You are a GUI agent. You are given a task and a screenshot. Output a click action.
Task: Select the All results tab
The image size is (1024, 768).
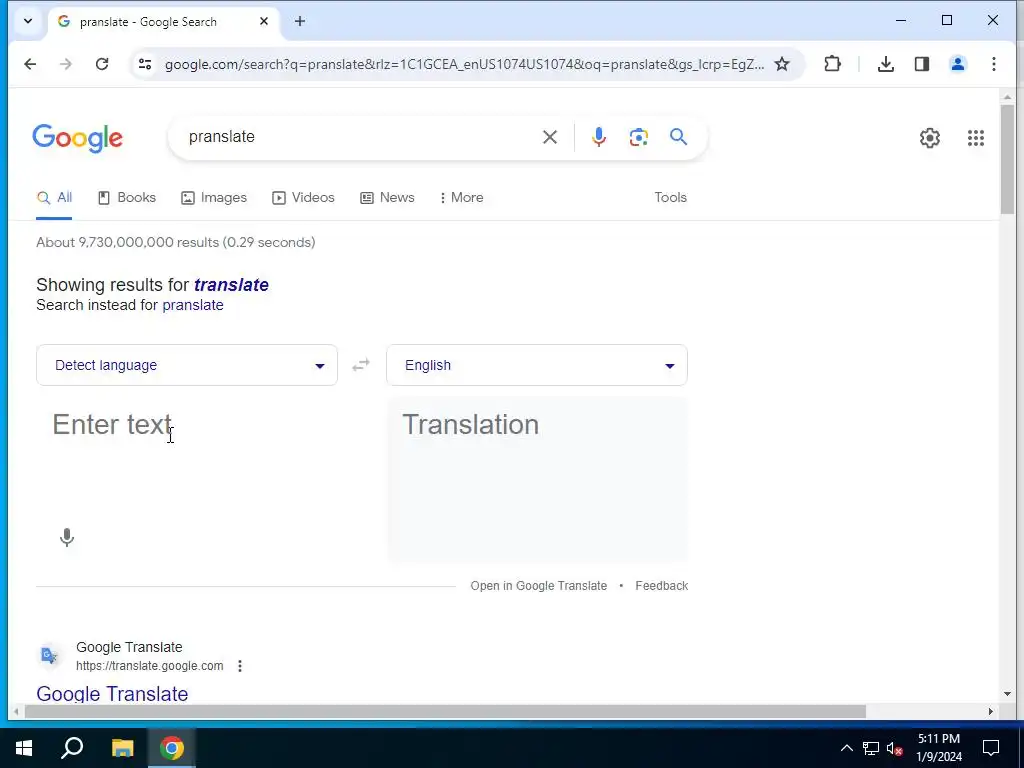(x=54, y=197)
